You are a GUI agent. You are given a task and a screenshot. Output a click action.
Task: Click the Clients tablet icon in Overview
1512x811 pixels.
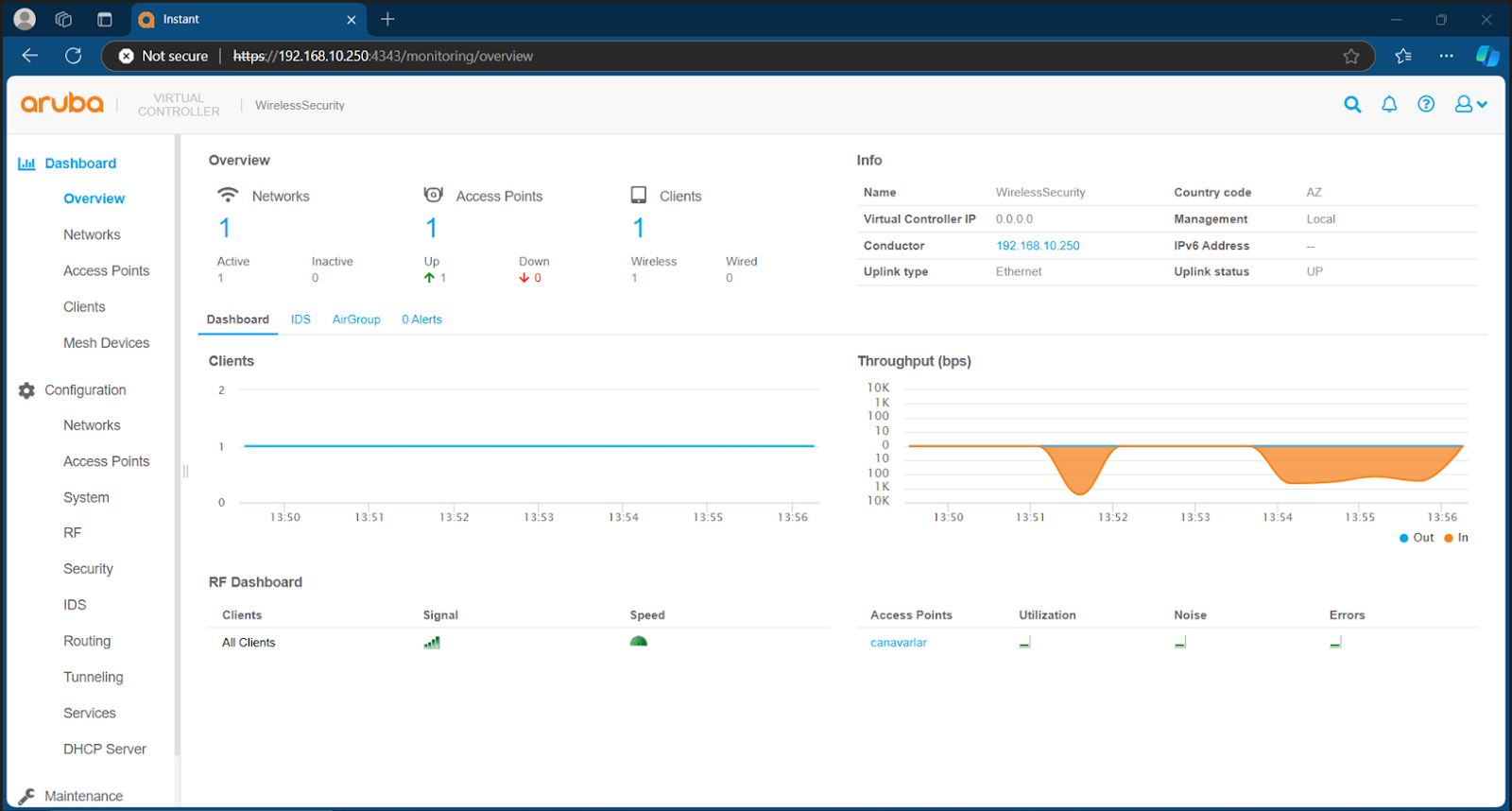coord(639,195)
